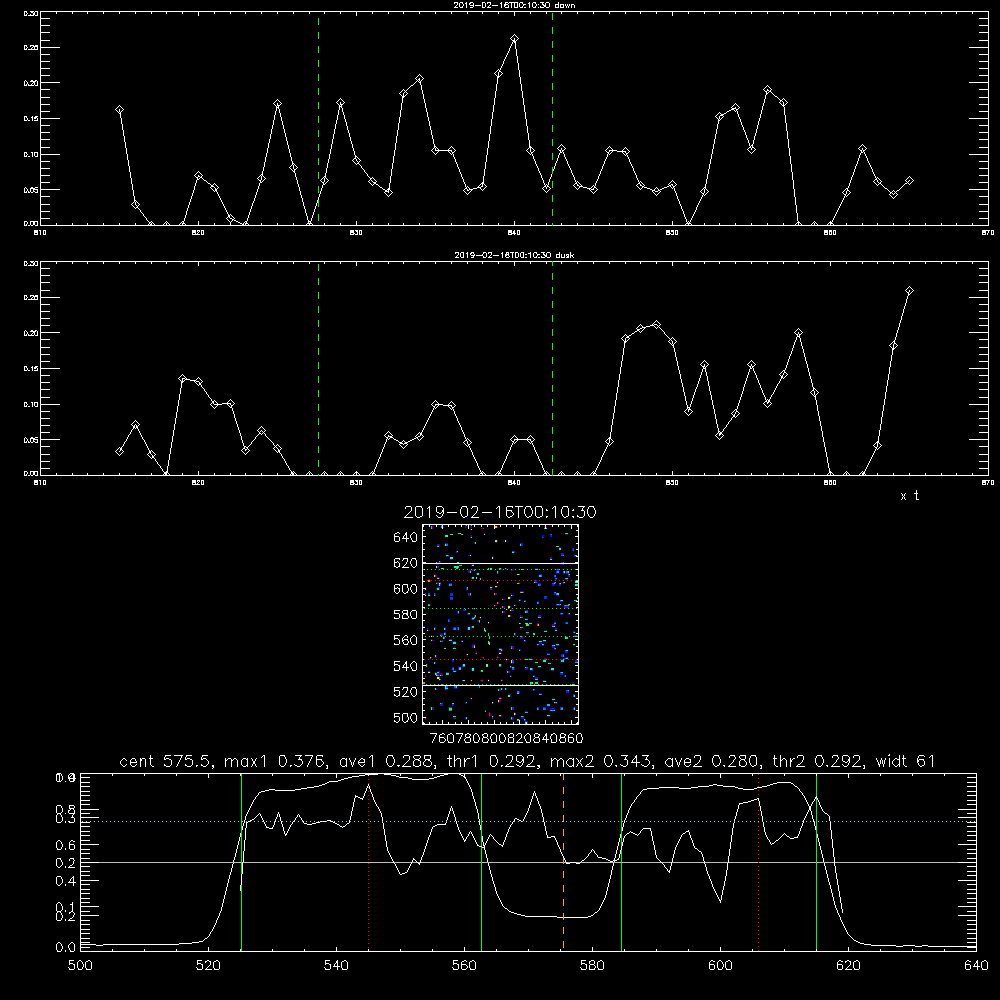1000x1000 pixels.
Task: Click the left green dashed line in dusk plot
Action: tap(318, 368)
